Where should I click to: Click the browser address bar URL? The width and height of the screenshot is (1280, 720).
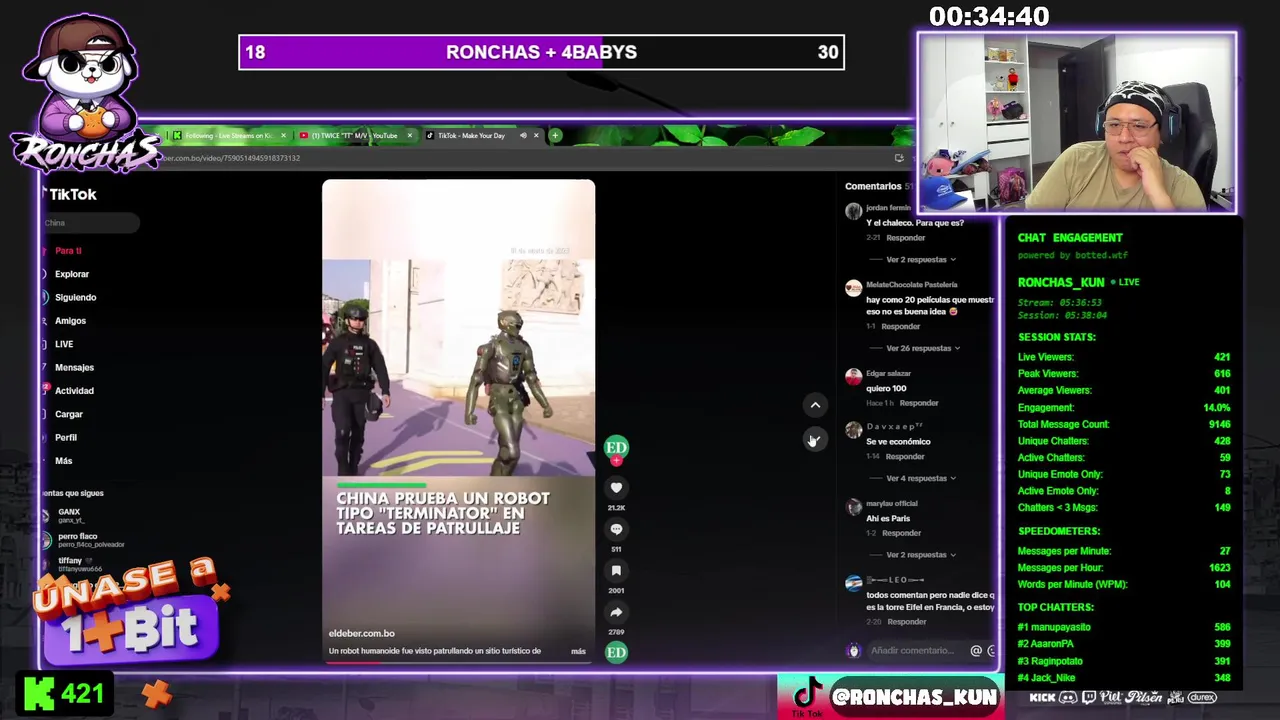click(x=230, y=158)
